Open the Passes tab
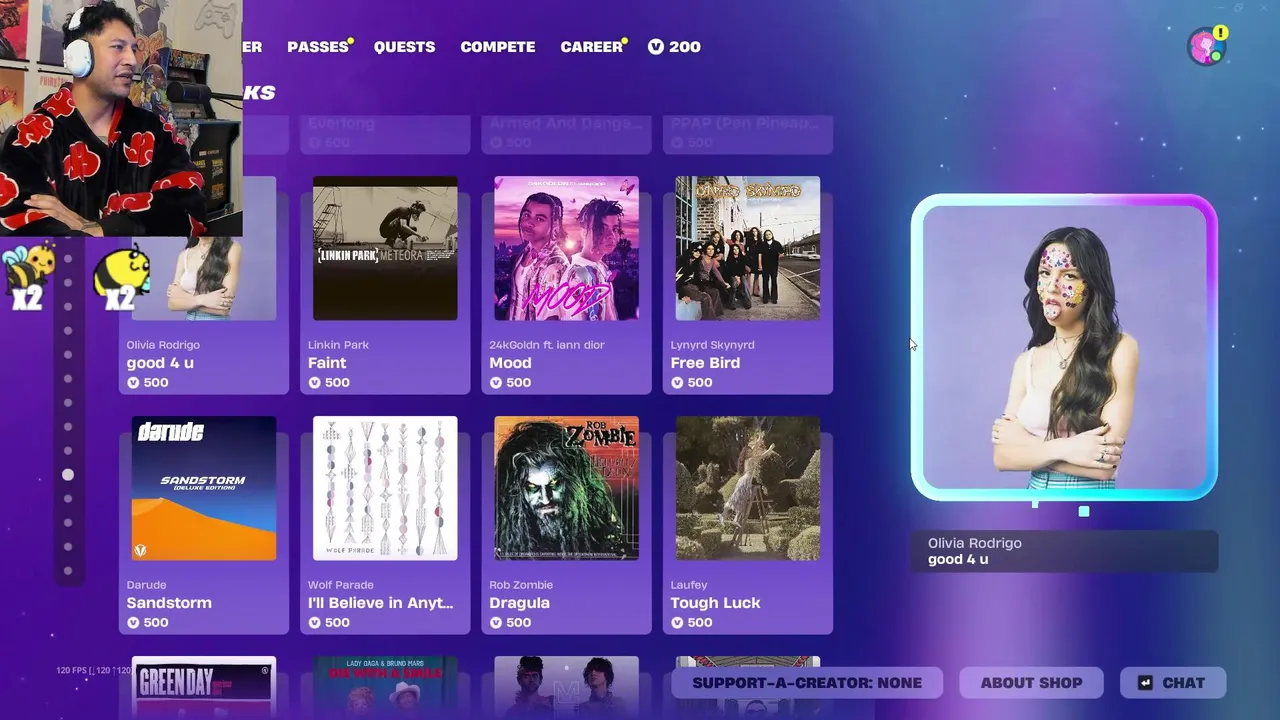 click(318, 47)
